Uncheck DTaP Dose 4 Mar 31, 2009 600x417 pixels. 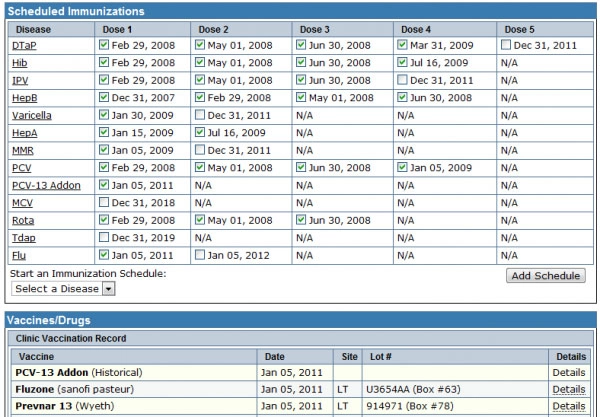click(402, 45)
